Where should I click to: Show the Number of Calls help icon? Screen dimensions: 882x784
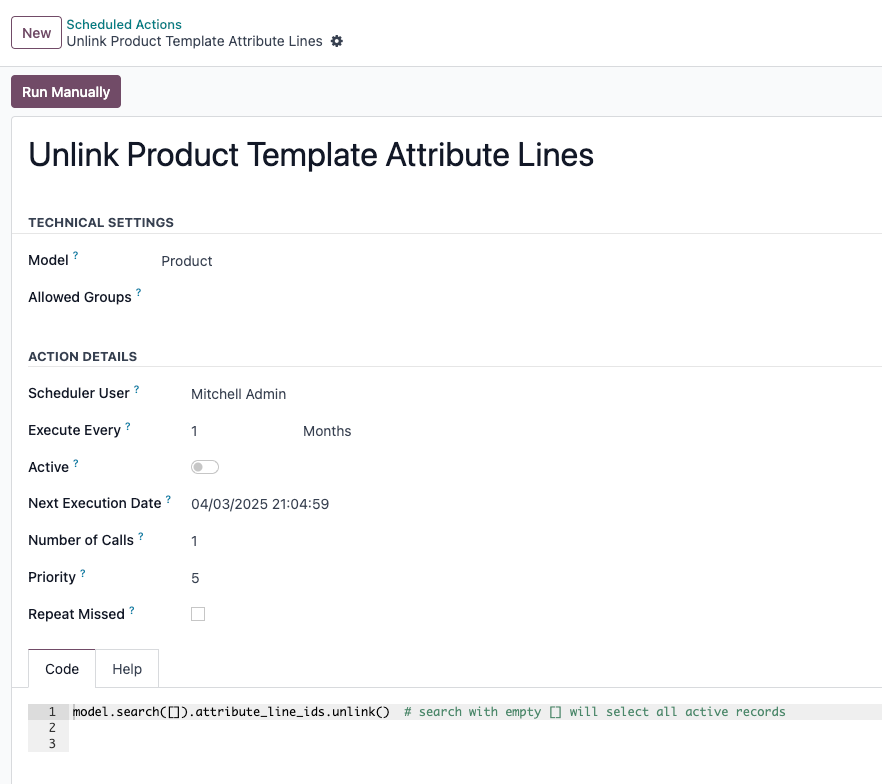pos(141,536)
